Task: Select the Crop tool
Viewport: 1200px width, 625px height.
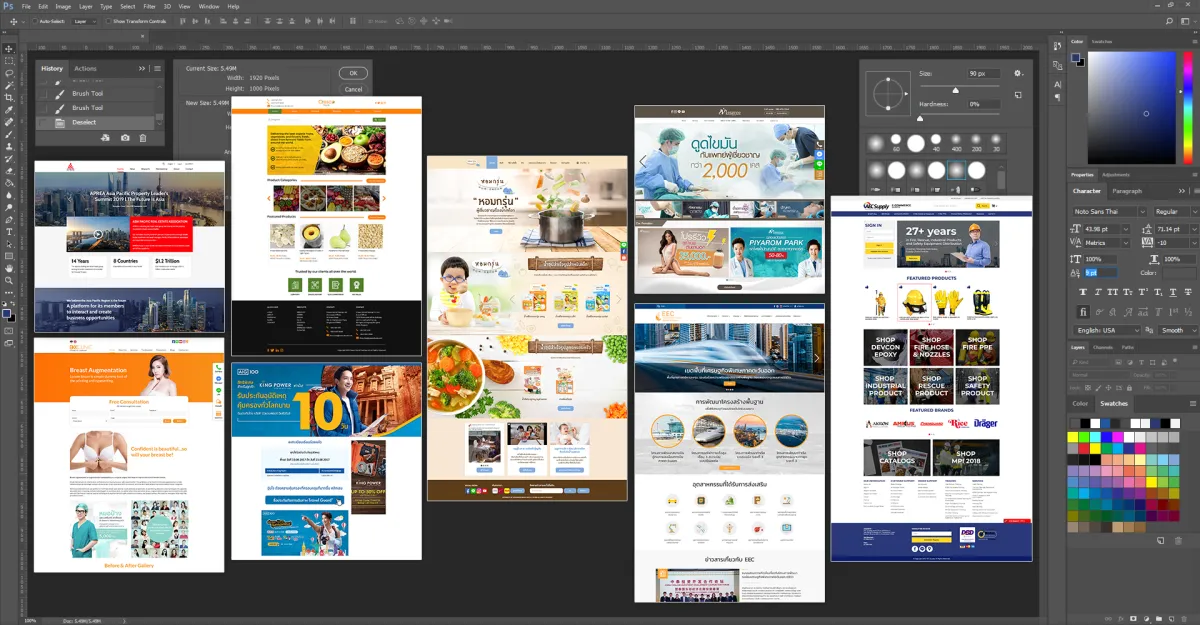Action: tap(9, 98)
